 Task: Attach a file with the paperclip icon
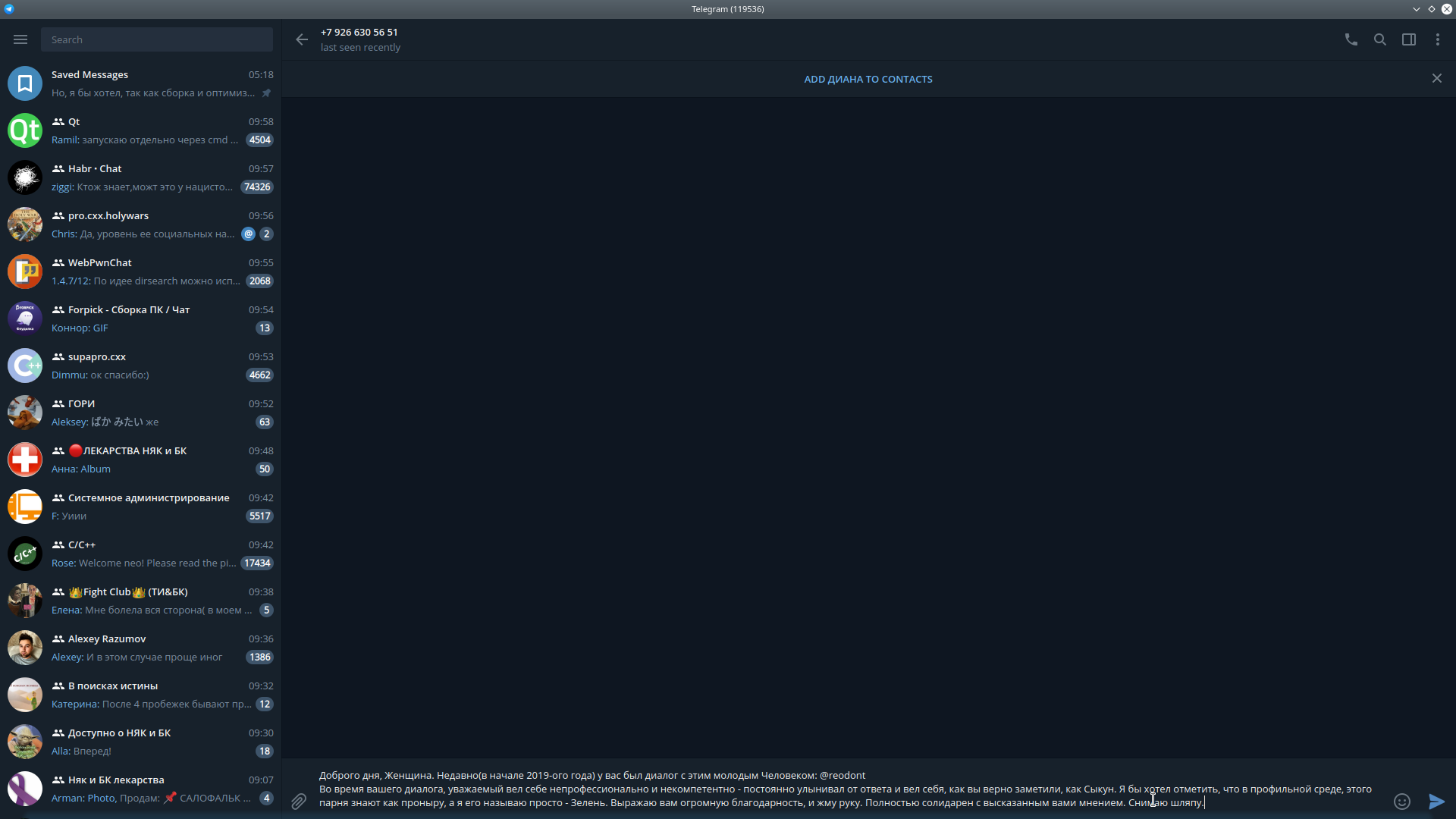point(299,801)
